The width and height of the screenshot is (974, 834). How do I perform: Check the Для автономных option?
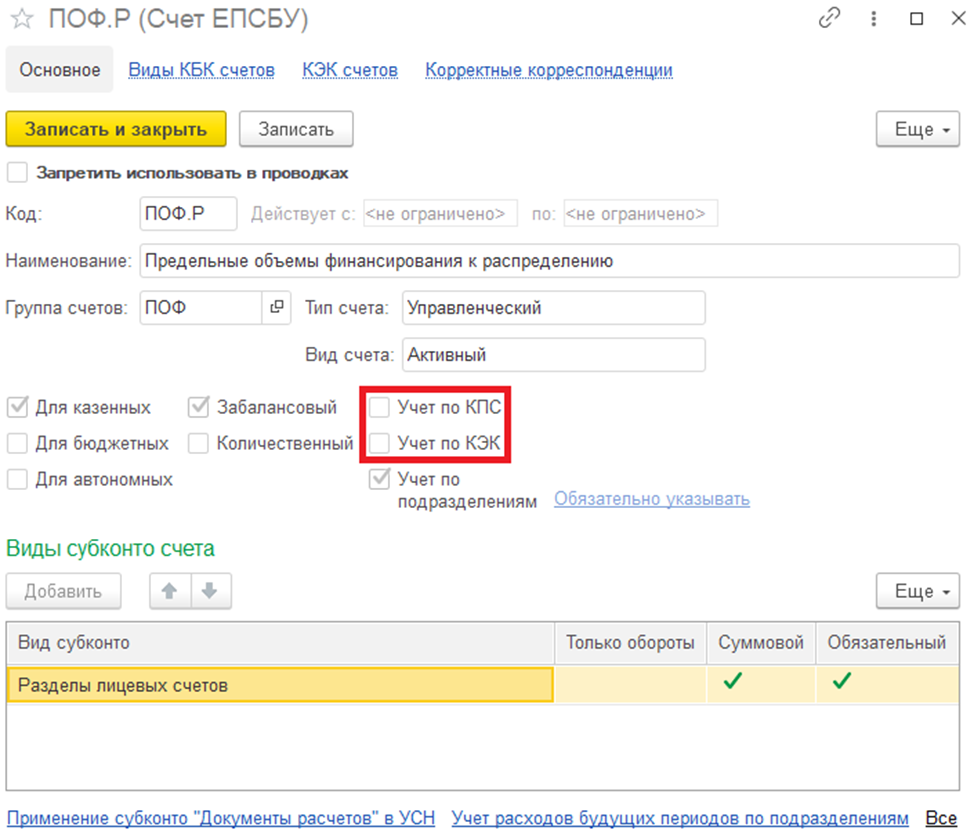17,479
